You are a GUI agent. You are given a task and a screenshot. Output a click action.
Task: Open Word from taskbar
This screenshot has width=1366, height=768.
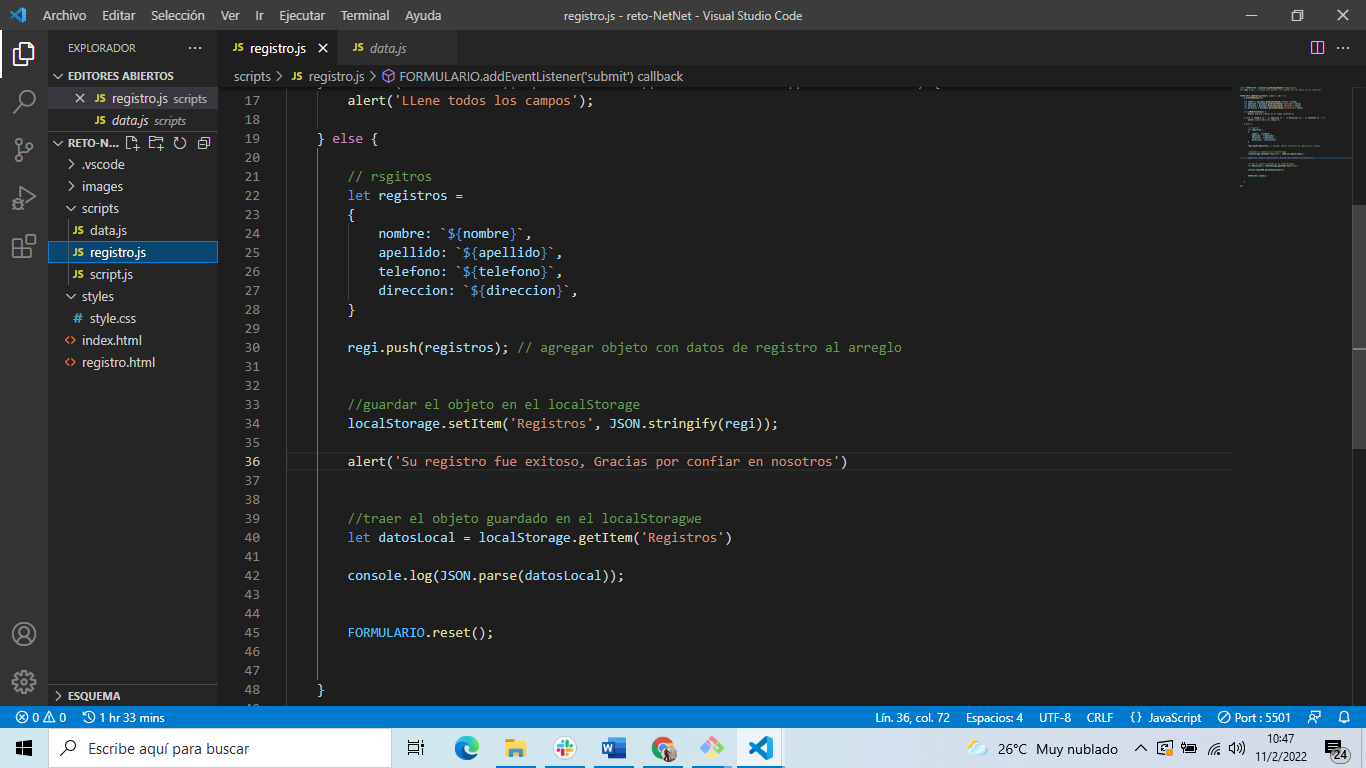[x=613, y=748]
